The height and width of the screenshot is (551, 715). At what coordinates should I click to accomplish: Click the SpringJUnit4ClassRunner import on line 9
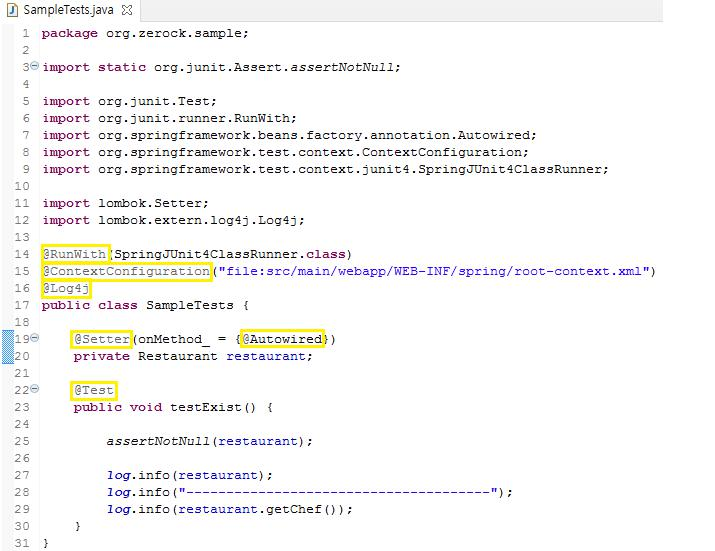coord(326,169)
